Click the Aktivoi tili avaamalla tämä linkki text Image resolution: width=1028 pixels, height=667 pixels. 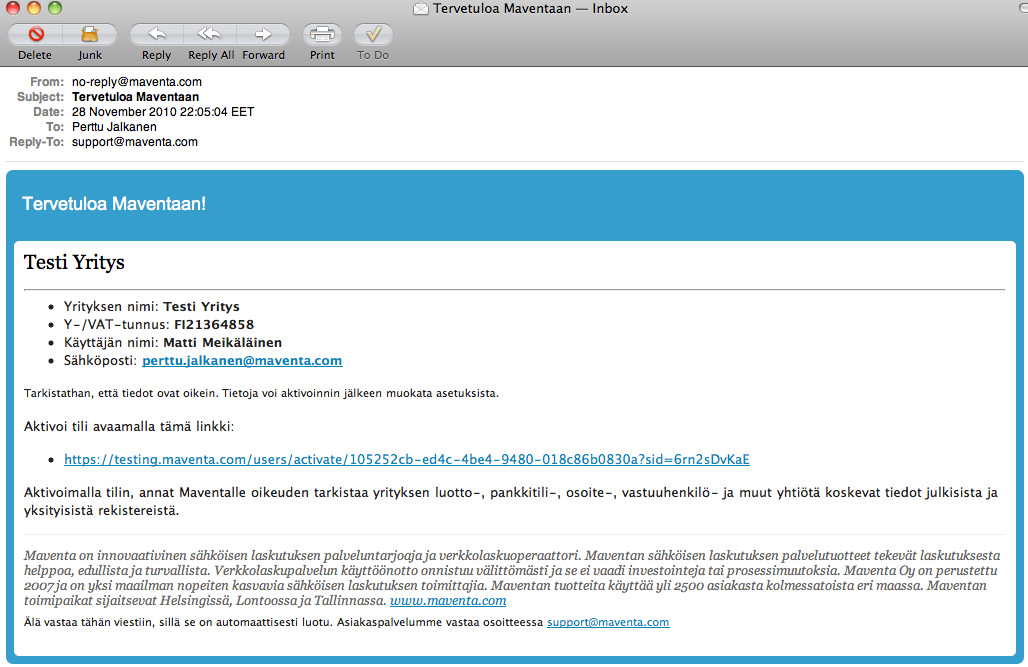[129, 426]
